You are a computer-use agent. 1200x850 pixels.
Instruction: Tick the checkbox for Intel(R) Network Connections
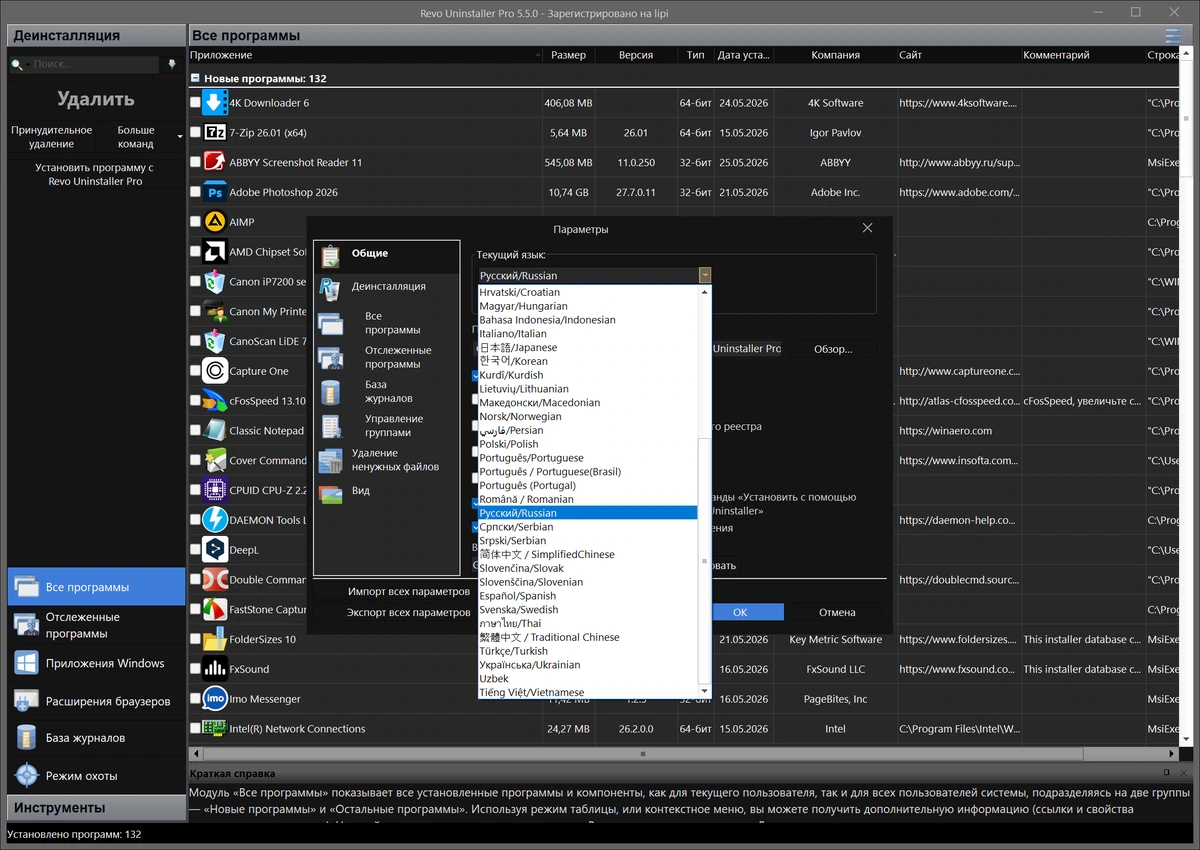pos(195,729)
